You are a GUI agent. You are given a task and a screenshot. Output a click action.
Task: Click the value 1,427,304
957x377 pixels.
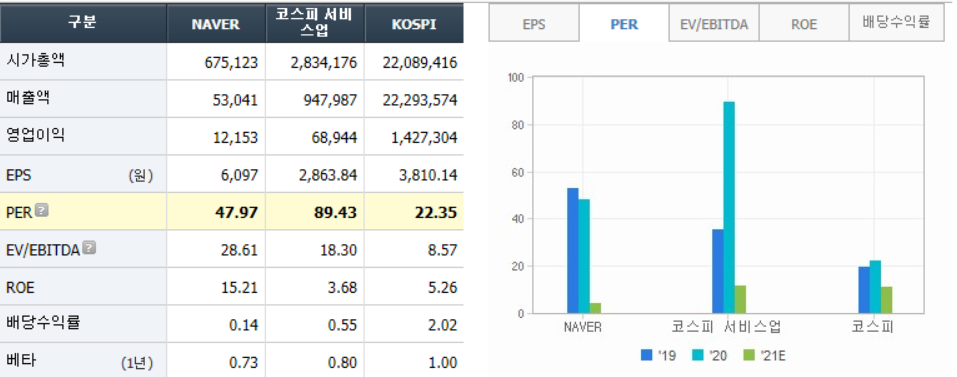(x=424, y=138)
